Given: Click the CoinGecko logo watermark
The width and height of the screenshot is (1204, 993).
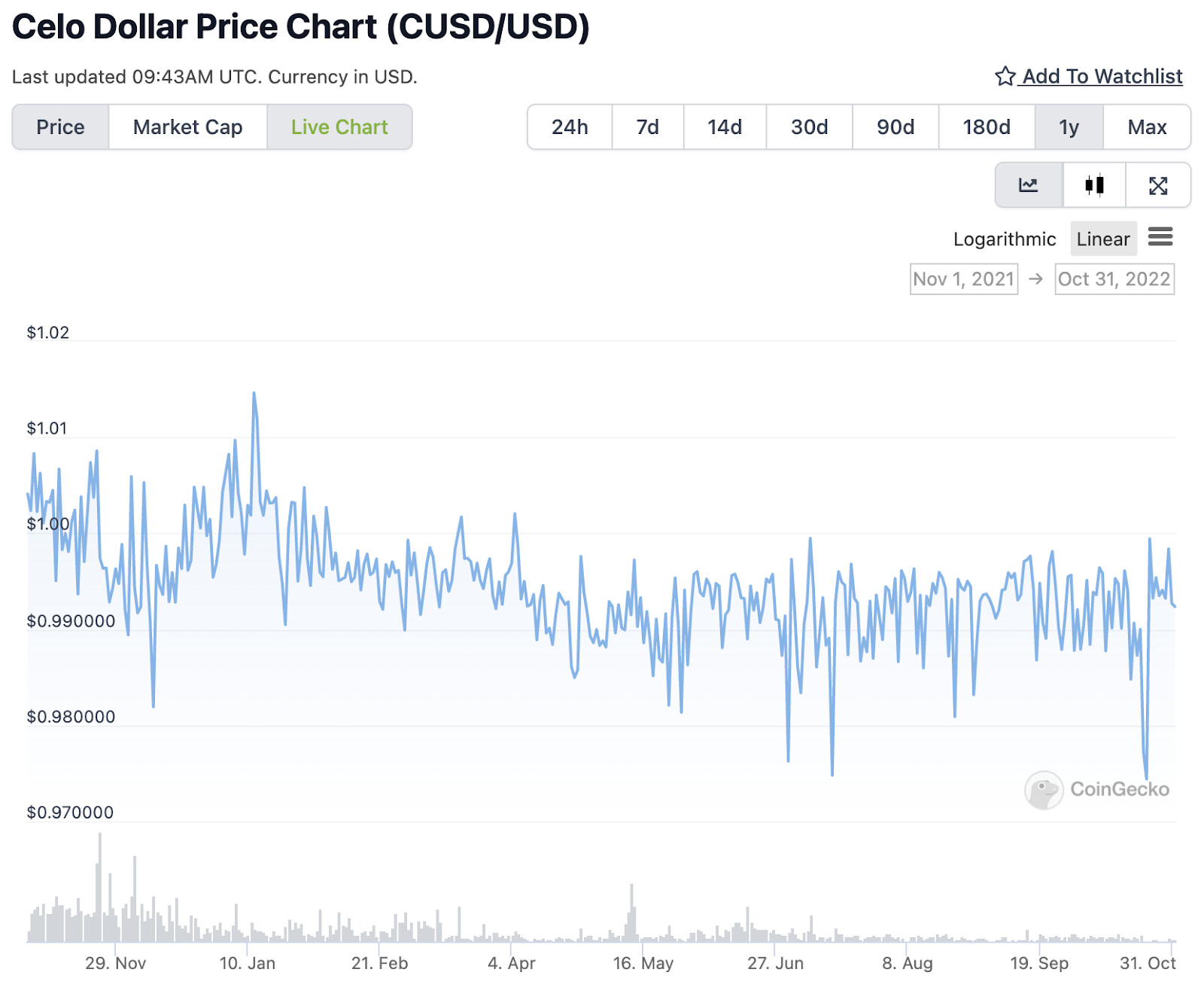Looking at the screenshot, I should tap(1097, 790).
